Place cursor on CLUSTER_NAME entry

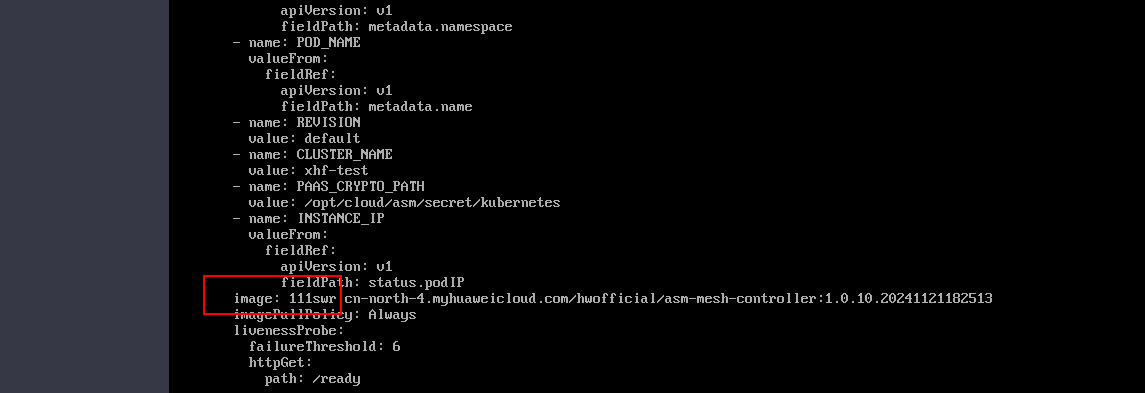313,155
